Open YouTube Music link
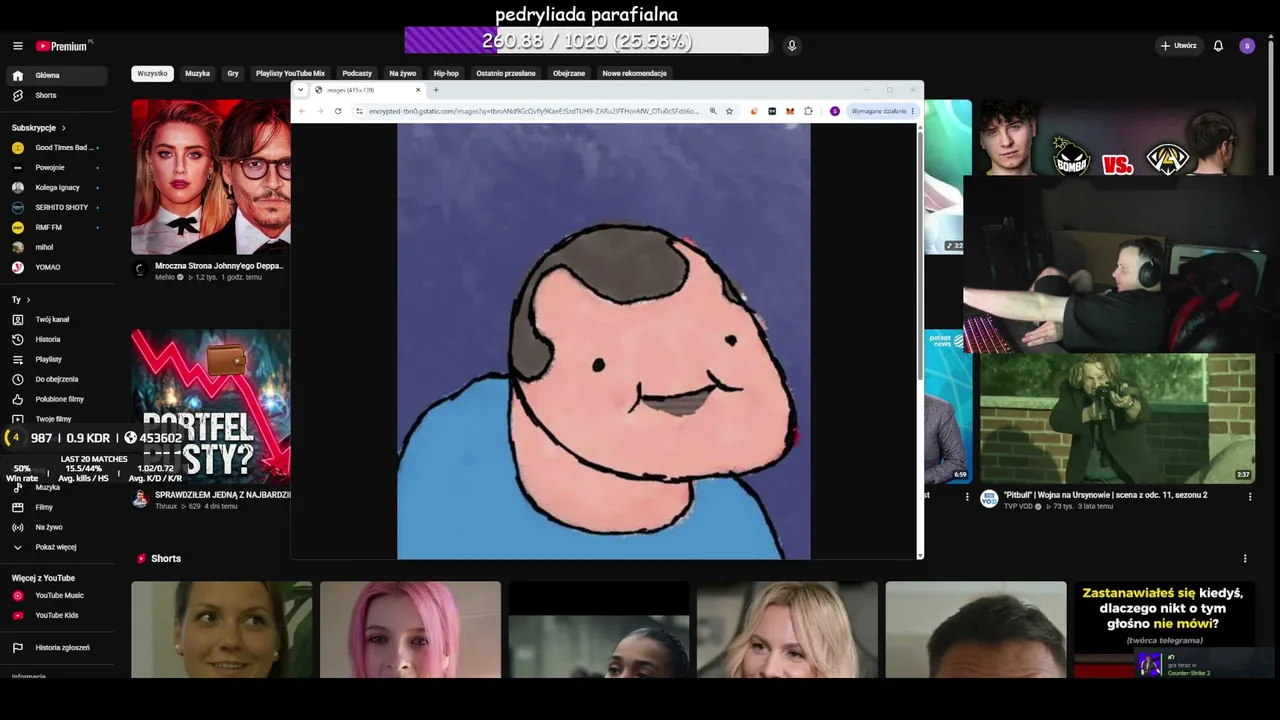The image size is (1280, 720). 59,595
